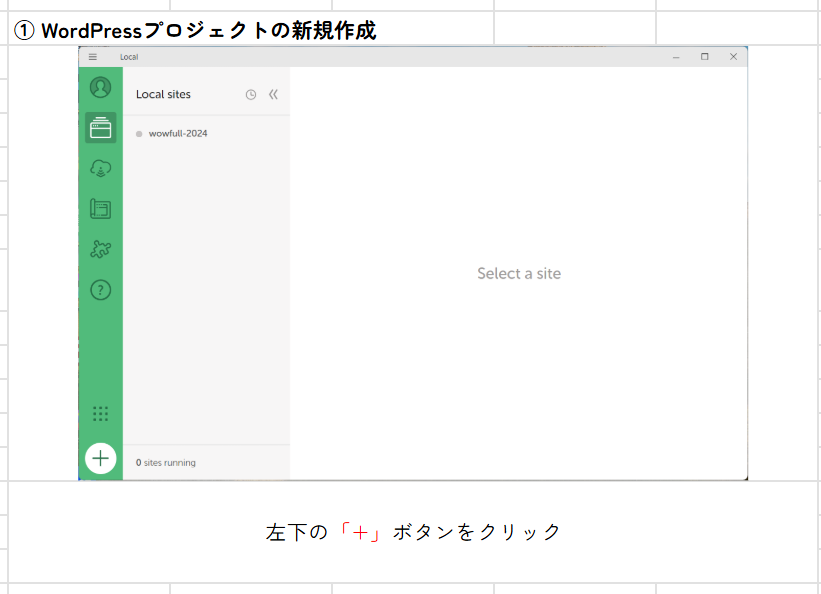The width and height of the screenshot is (821, 594).
Task: Open the Blueprints panel
Action: [100, 208]
